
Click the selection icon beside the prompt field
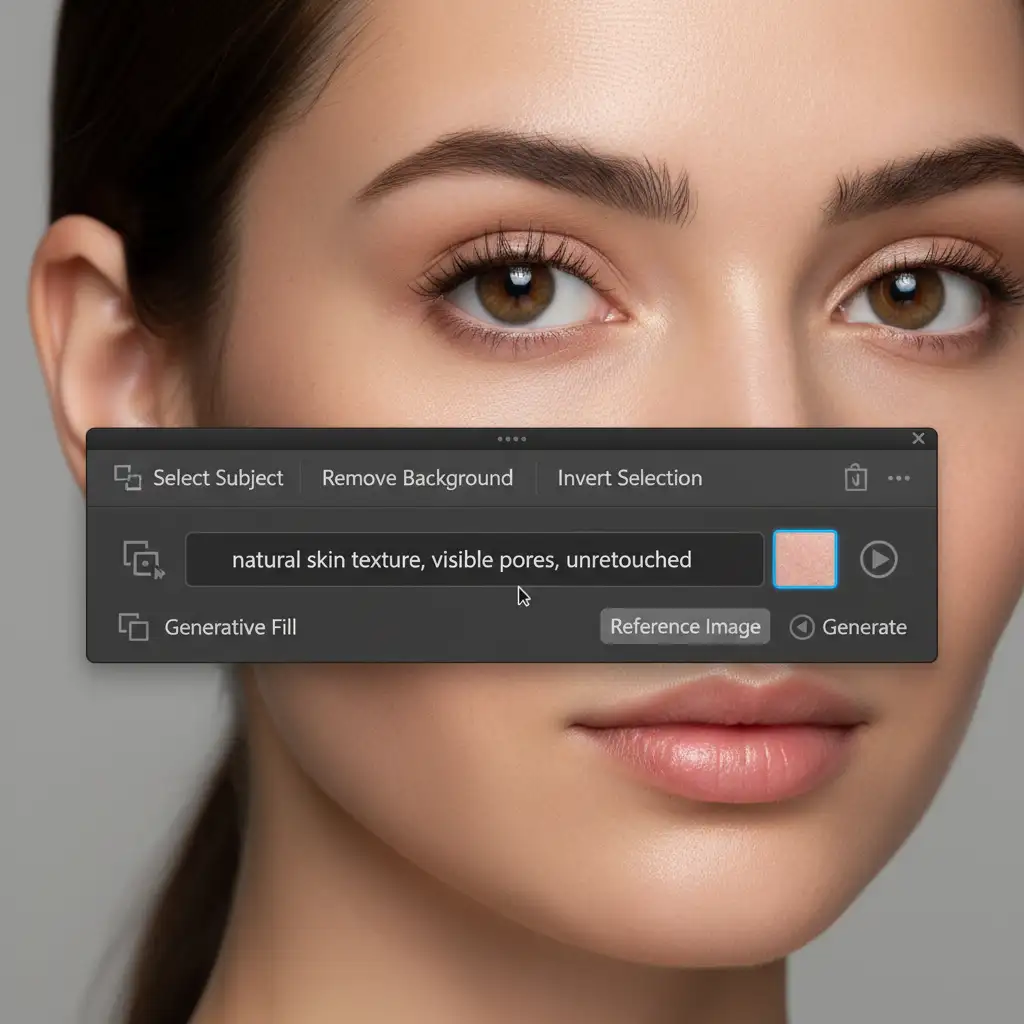click(143, 559)
